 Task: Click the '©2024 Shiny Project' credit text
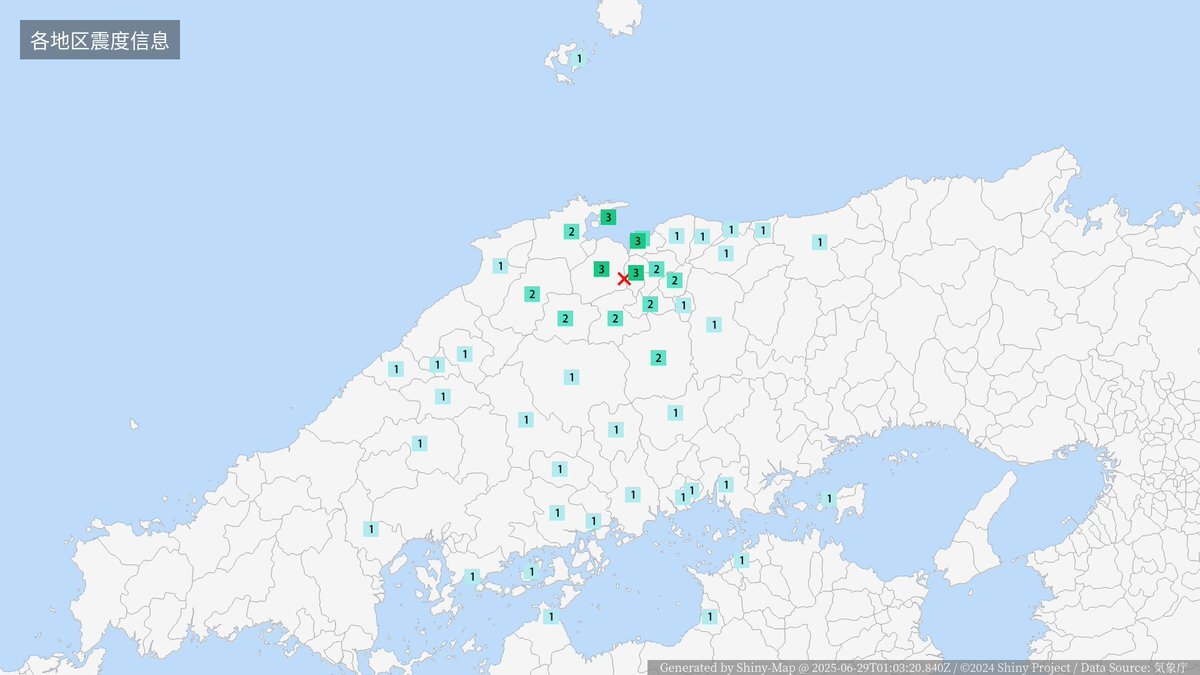coord(1016,667)
